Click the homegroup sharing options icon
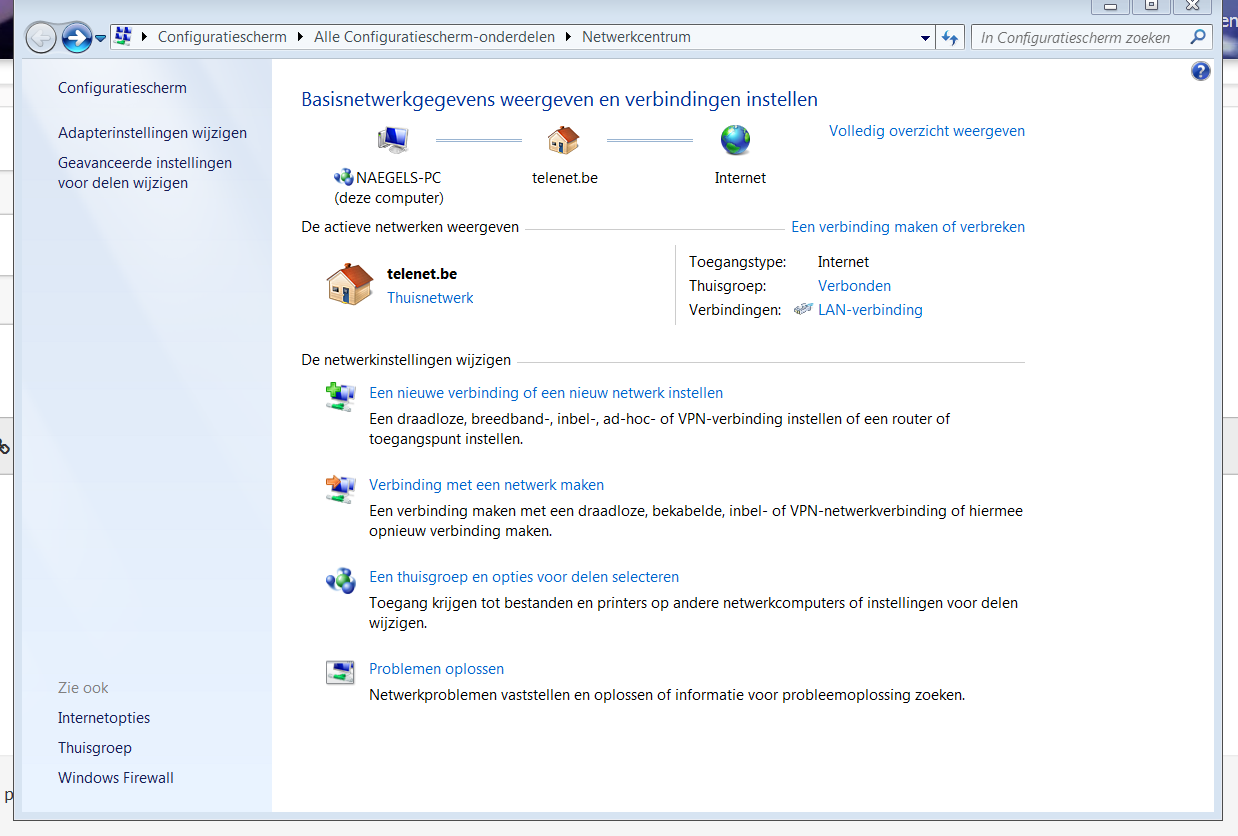 (x=340, y=580)
